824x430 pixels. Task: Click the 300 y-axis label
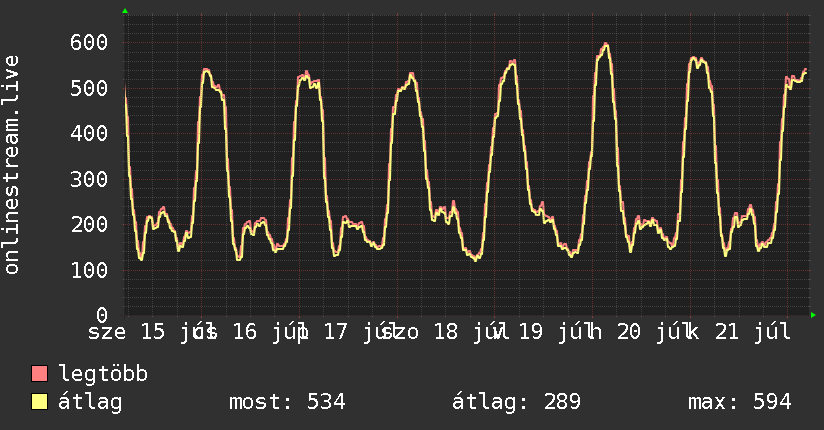(x=89, y=179)
